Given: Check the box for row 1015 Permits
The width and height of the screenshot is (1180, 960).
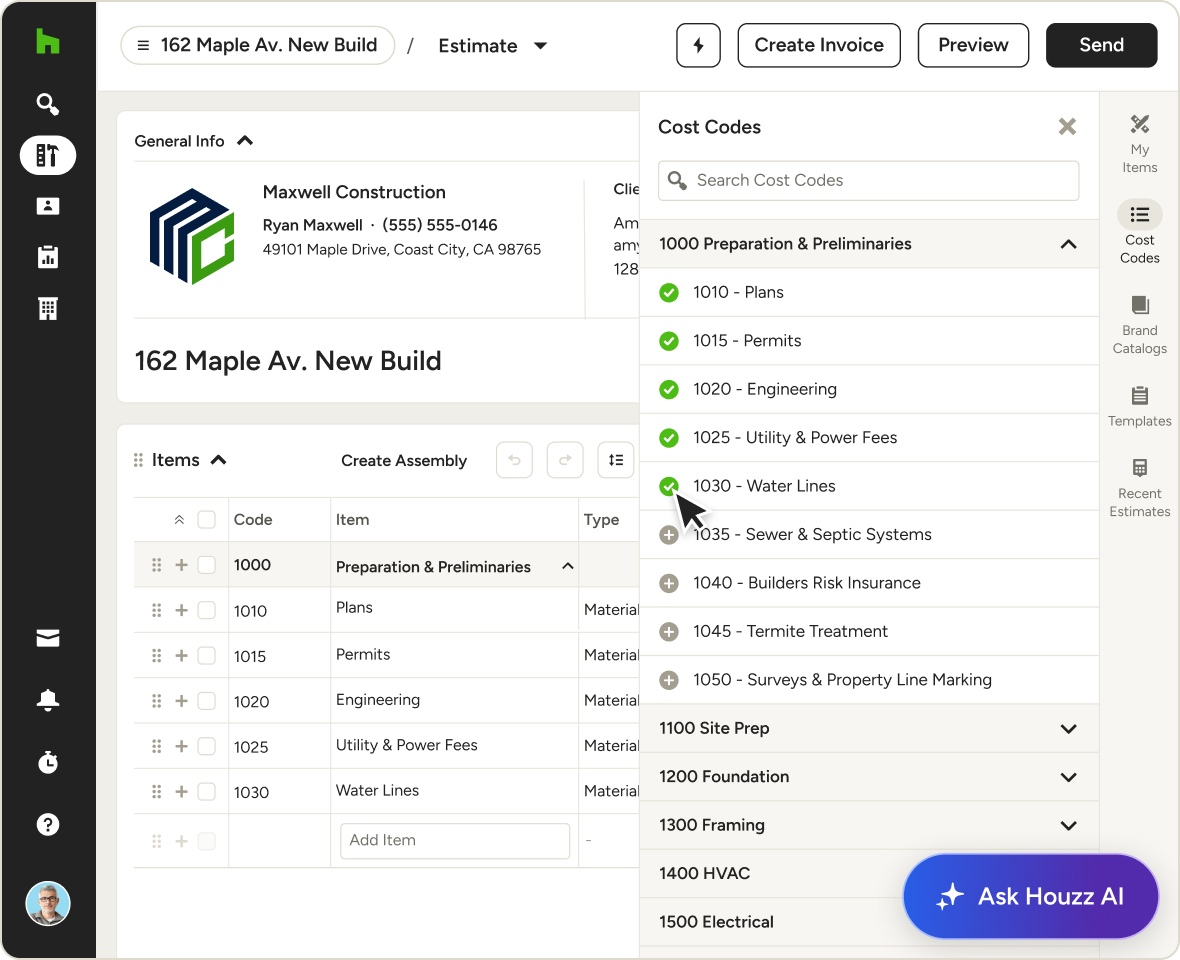Looking at the screenshot, I should tap(206, 655).
